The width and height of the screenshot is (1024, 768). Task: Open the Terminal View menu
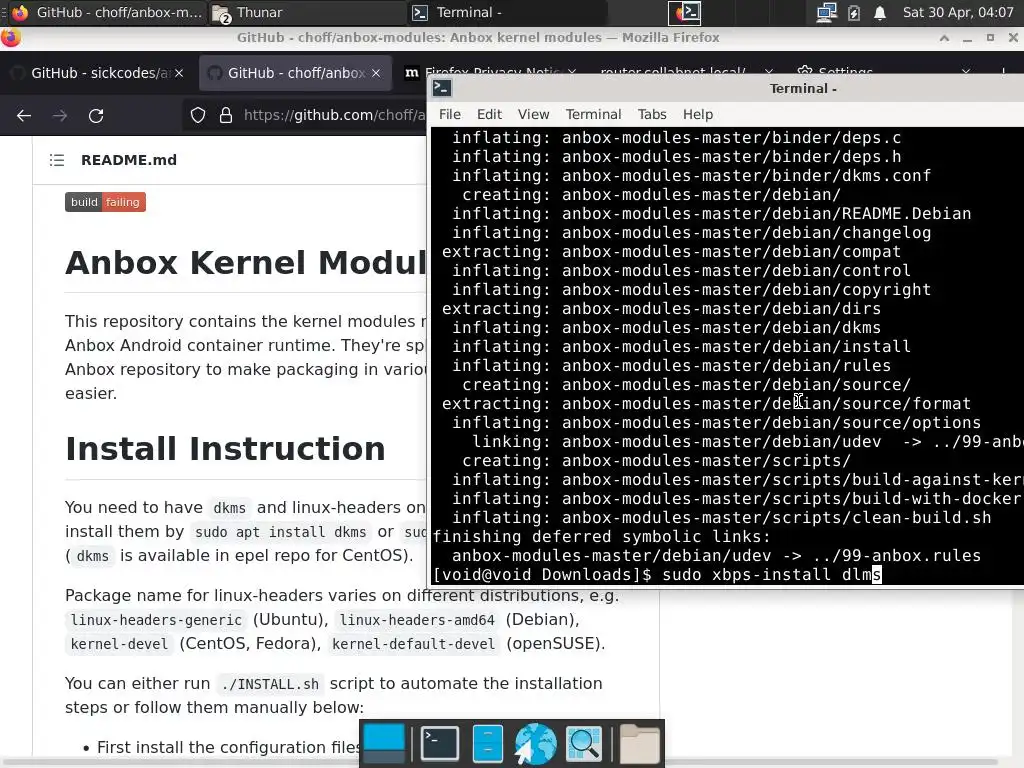pyautogui.click(x=534, y=114)
